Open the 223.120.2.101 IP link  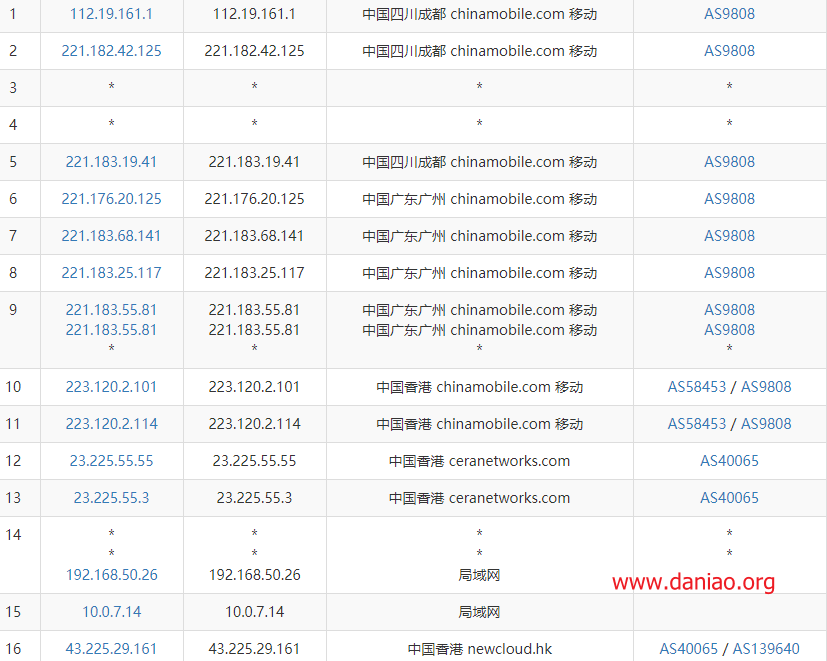point(111,387)
